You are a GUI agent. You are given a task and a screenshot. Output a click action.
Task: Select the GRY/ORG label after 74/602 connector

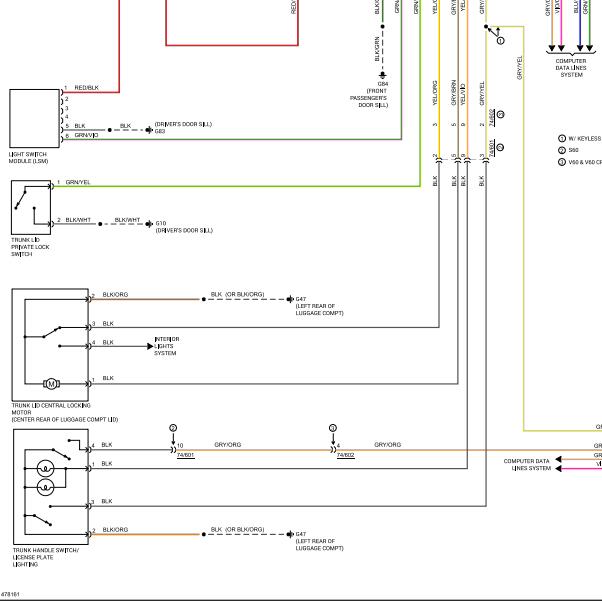click(388, 445)
